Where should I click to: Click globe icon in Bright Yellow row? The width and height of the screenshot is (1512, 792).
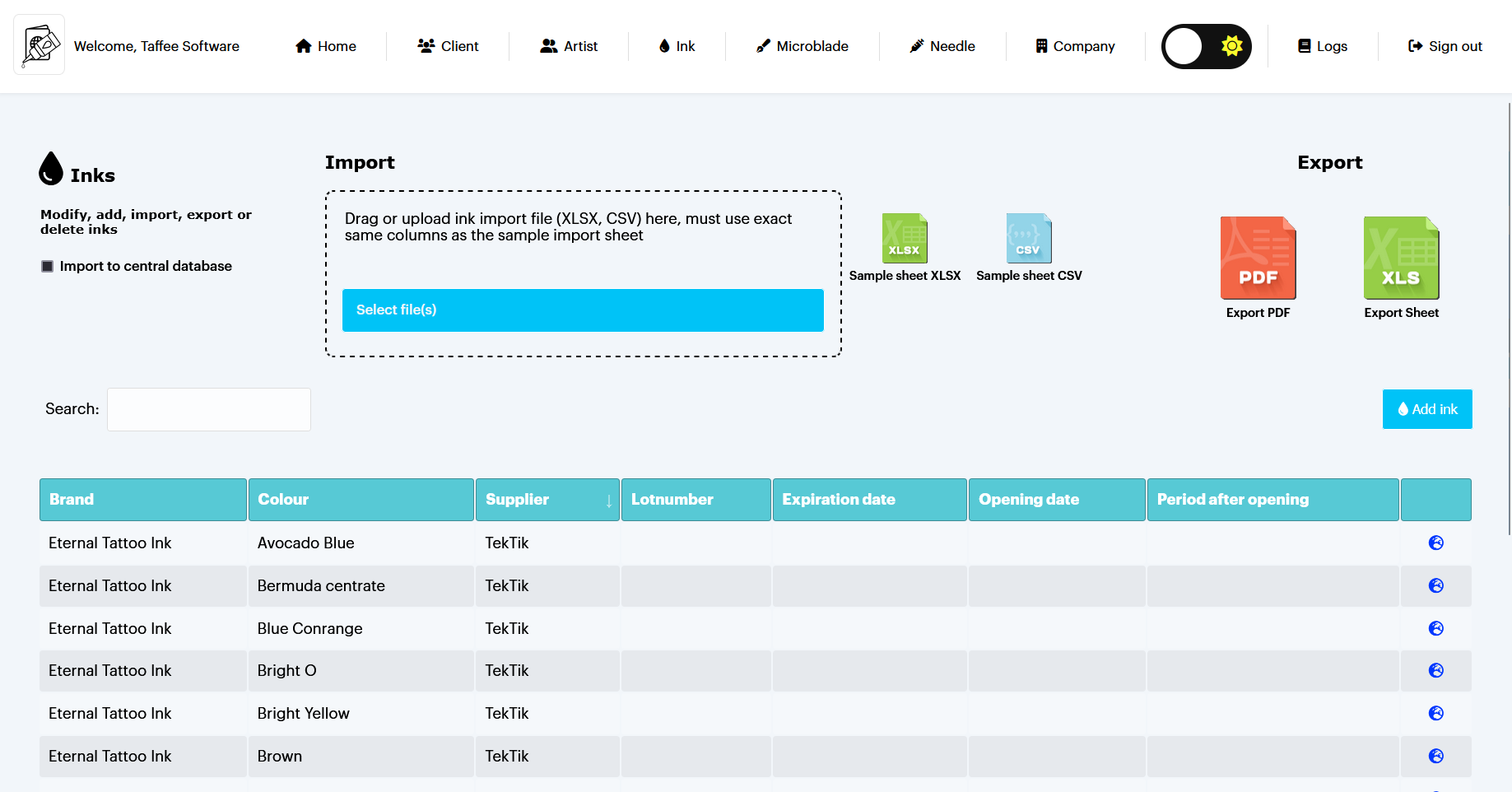pos(1435,714)
